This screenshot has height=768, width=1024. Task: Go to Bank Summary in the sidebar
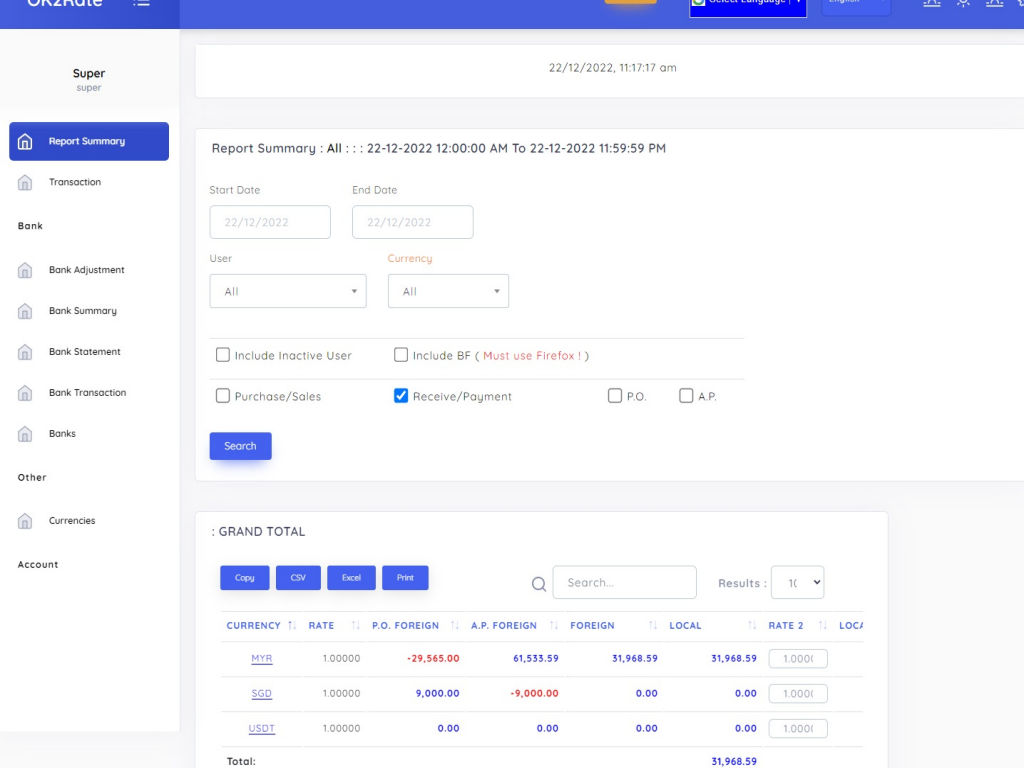click(x=82, y=311)
